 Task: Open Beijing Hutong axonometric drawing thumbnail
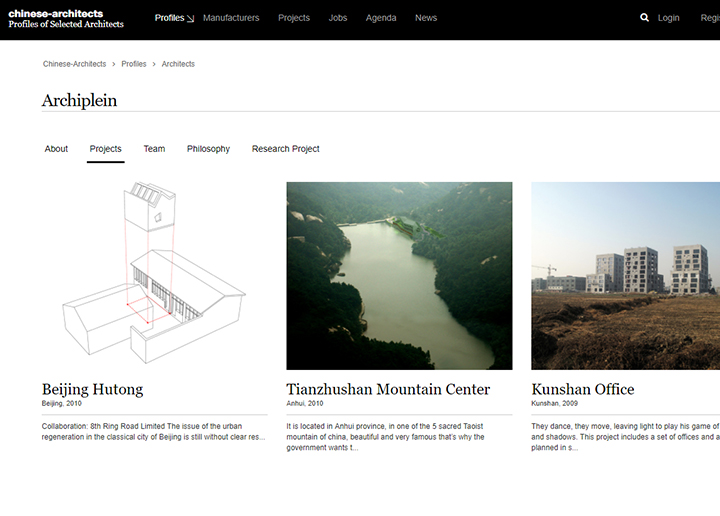pos(154,275)
